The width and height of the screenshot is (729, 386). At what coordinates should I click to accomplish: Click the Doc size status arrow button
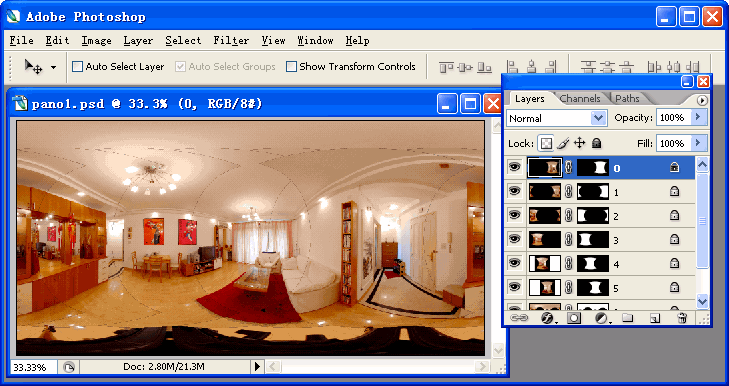click(x=258, y=367)
